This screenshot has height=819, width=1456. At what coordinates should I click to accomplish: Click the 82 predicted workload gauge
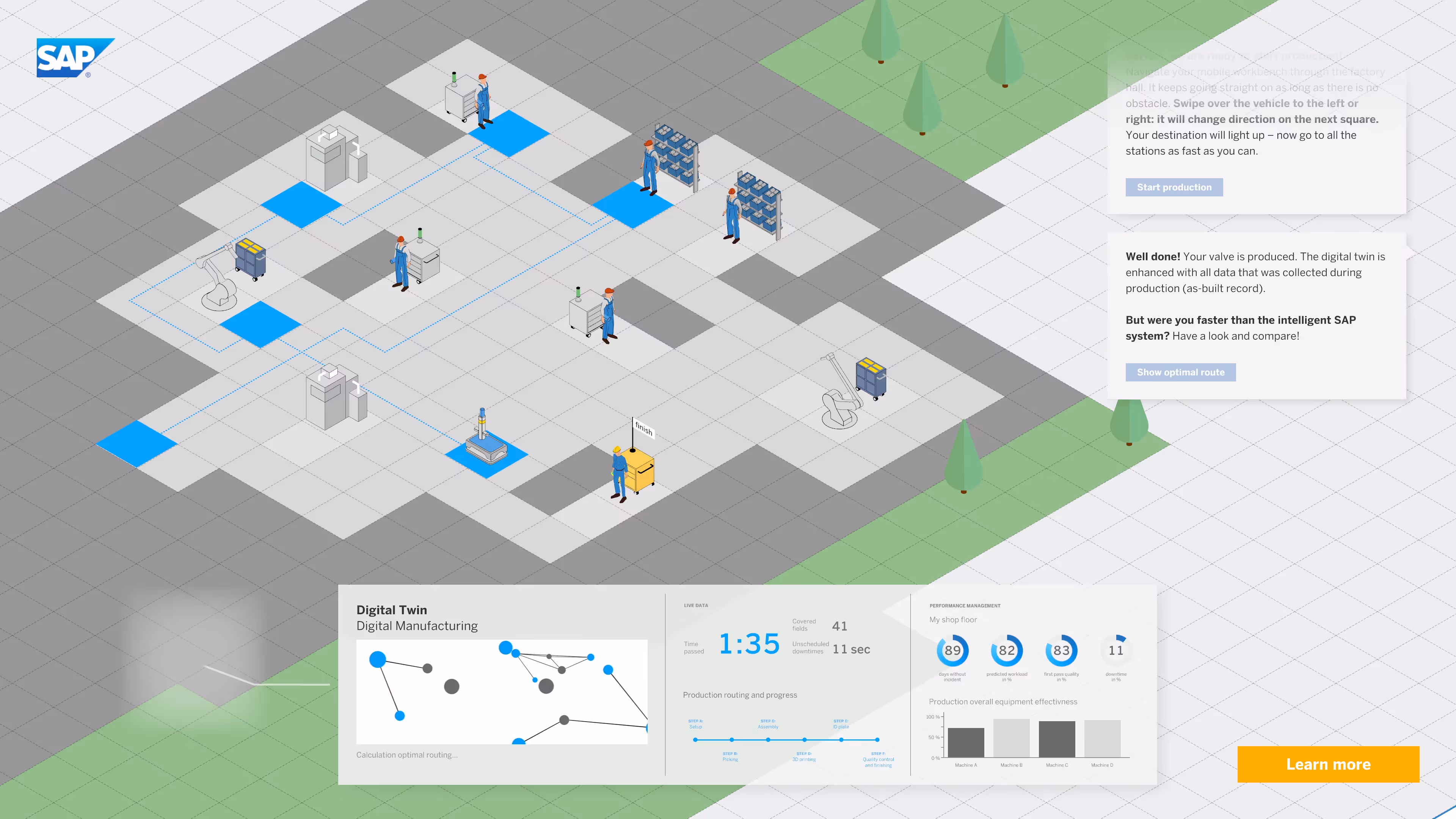tap(1007, 651)
